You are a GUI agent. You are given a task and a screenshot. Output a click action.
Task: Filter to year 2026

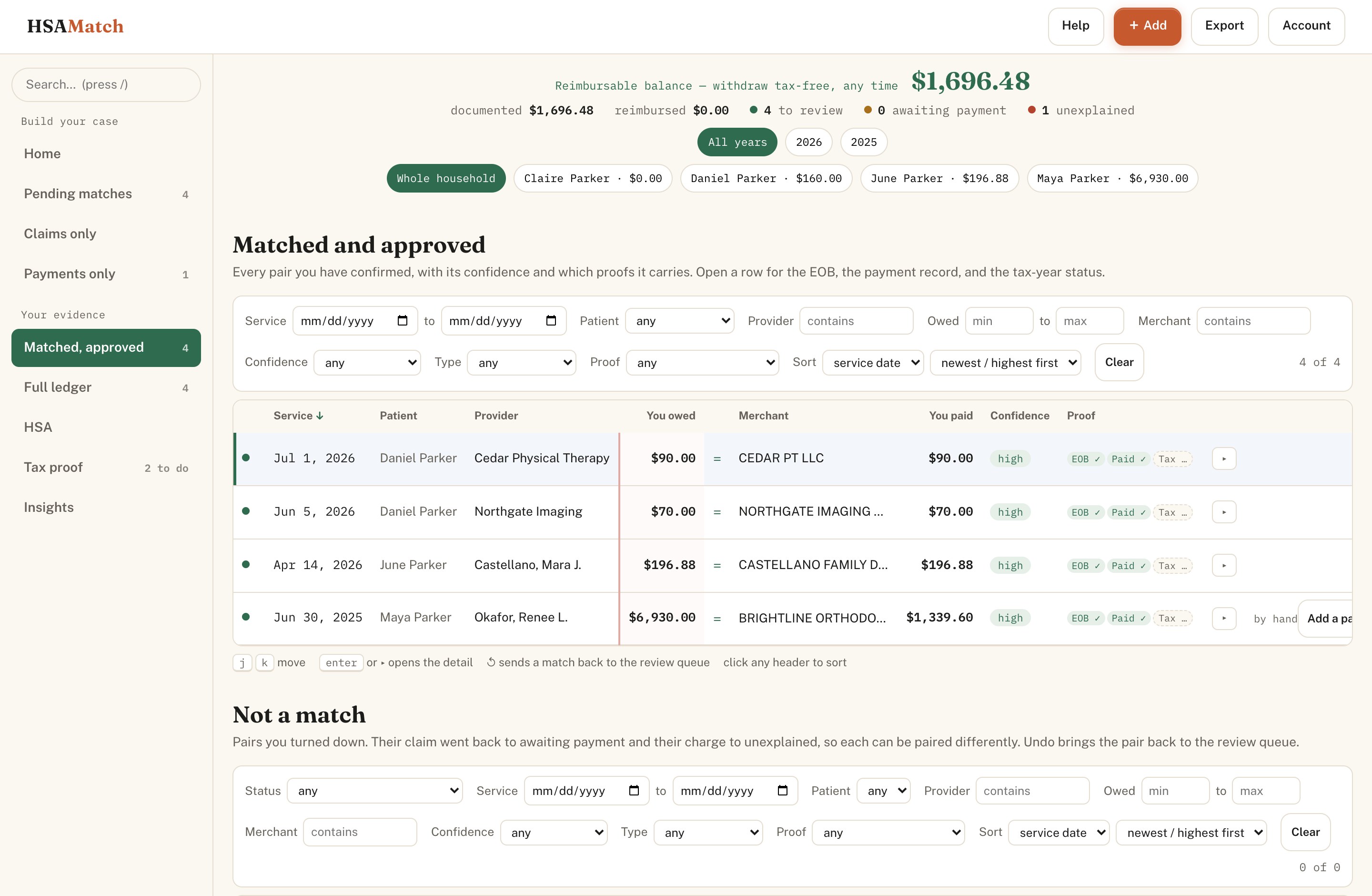click(x=808, y=142)
